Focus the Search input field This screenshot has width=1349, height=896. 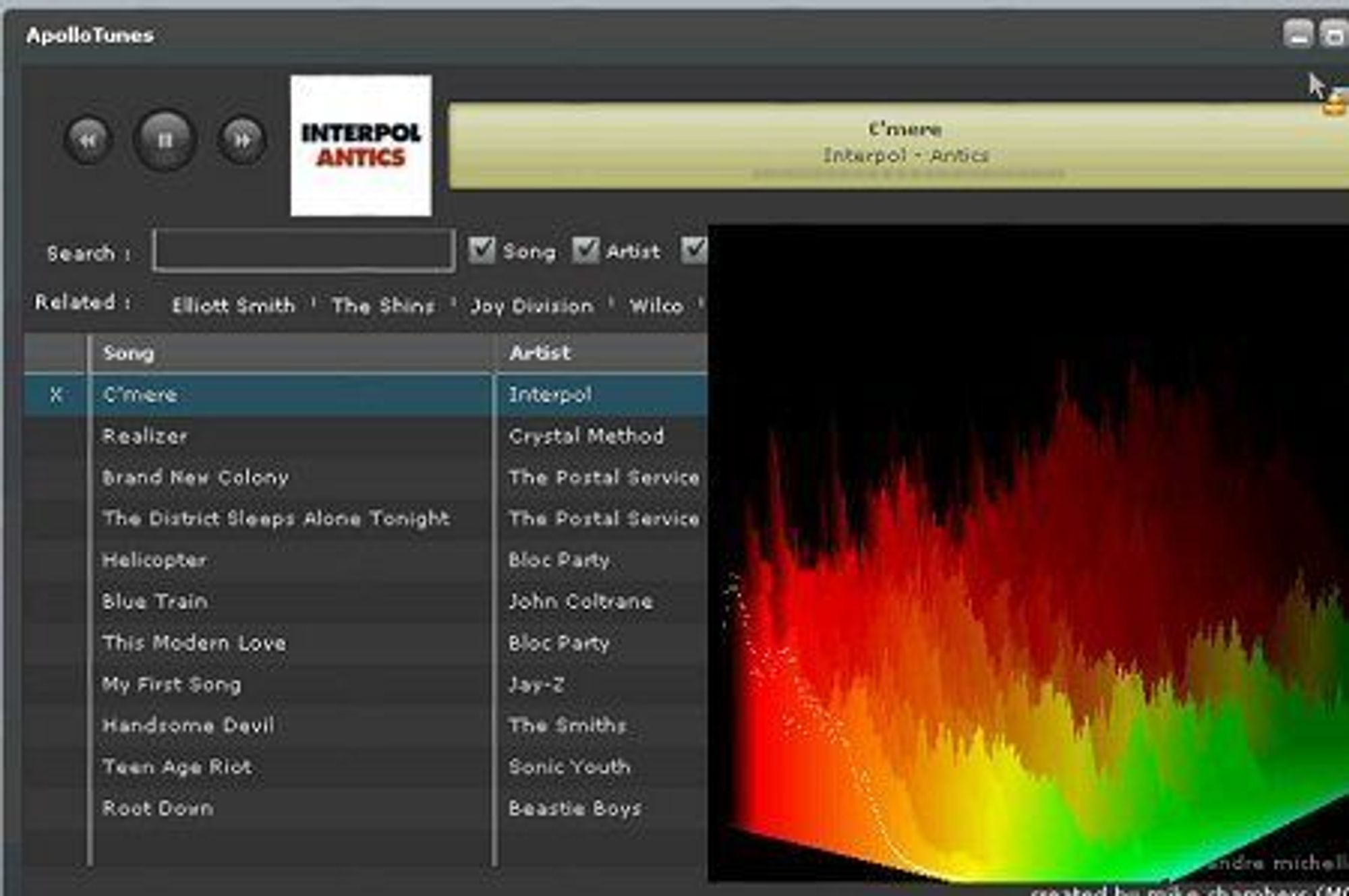[304, 251]
